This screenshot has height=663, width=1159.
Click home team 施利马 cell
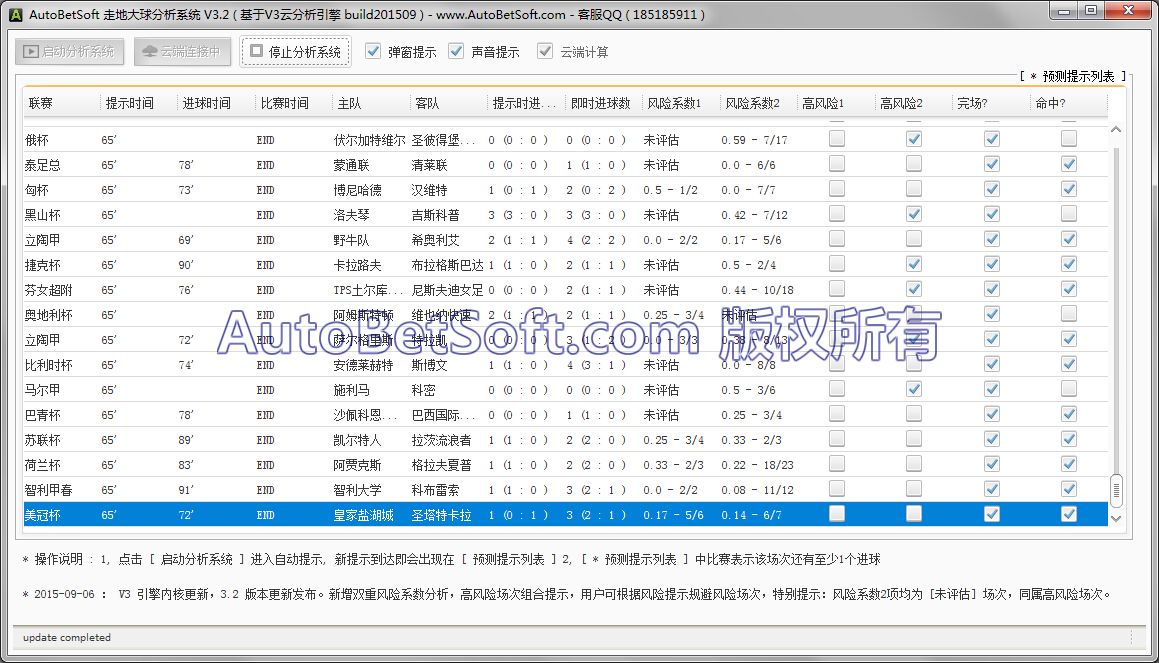pyautogui.click(x=351, y=390)
